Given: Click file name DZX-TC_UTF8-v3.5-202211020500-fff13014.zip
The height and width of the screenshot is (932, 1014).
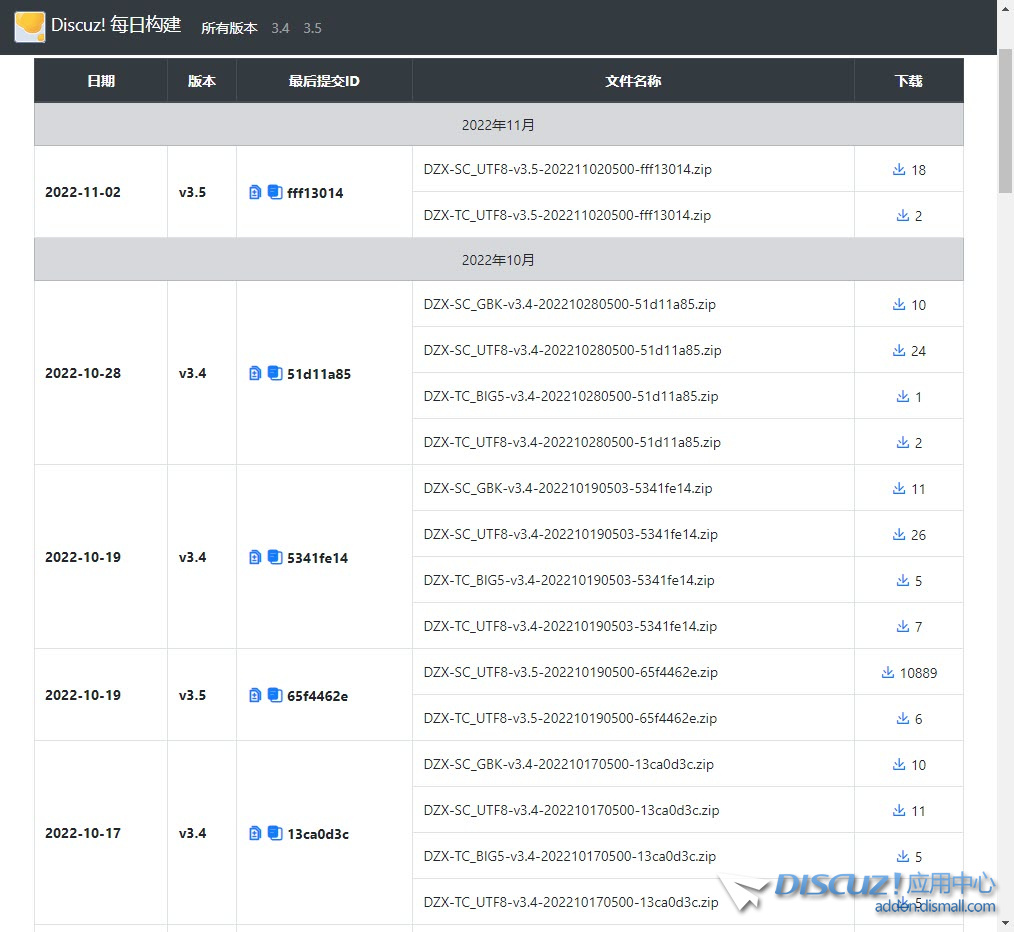Looking at the screenshot, I should click(567, 215).
